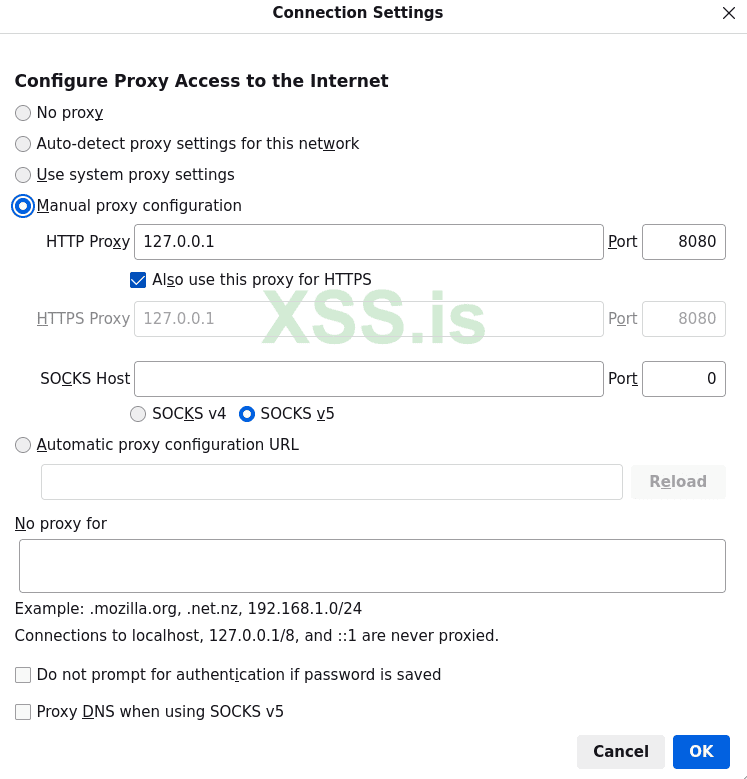Click the Reload button
Viewport: 747px width, 779px height.
click(678, 482)
